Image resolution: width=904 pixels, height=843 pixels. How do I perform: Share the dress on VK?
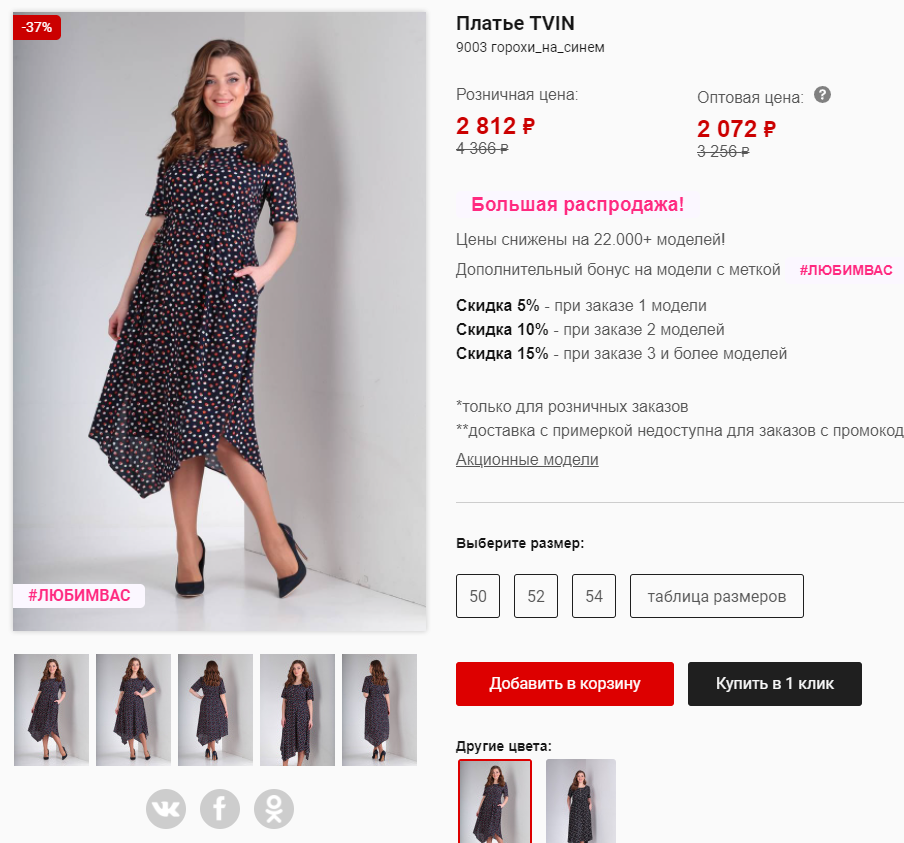tap(166, 809)
